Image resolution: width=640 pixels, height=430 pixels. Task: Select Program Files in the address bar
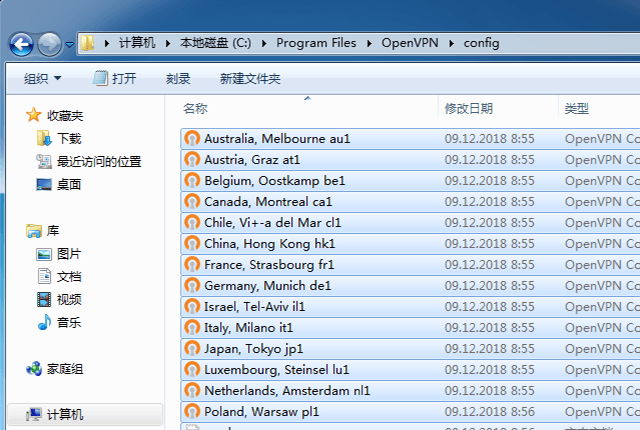316,43
